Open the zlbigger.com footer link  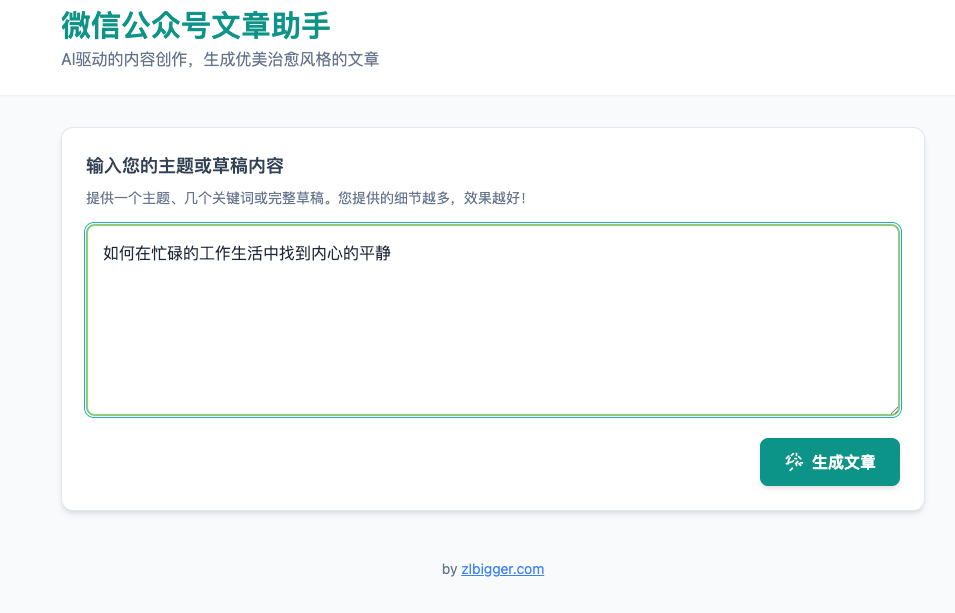[x=502, y=569]
